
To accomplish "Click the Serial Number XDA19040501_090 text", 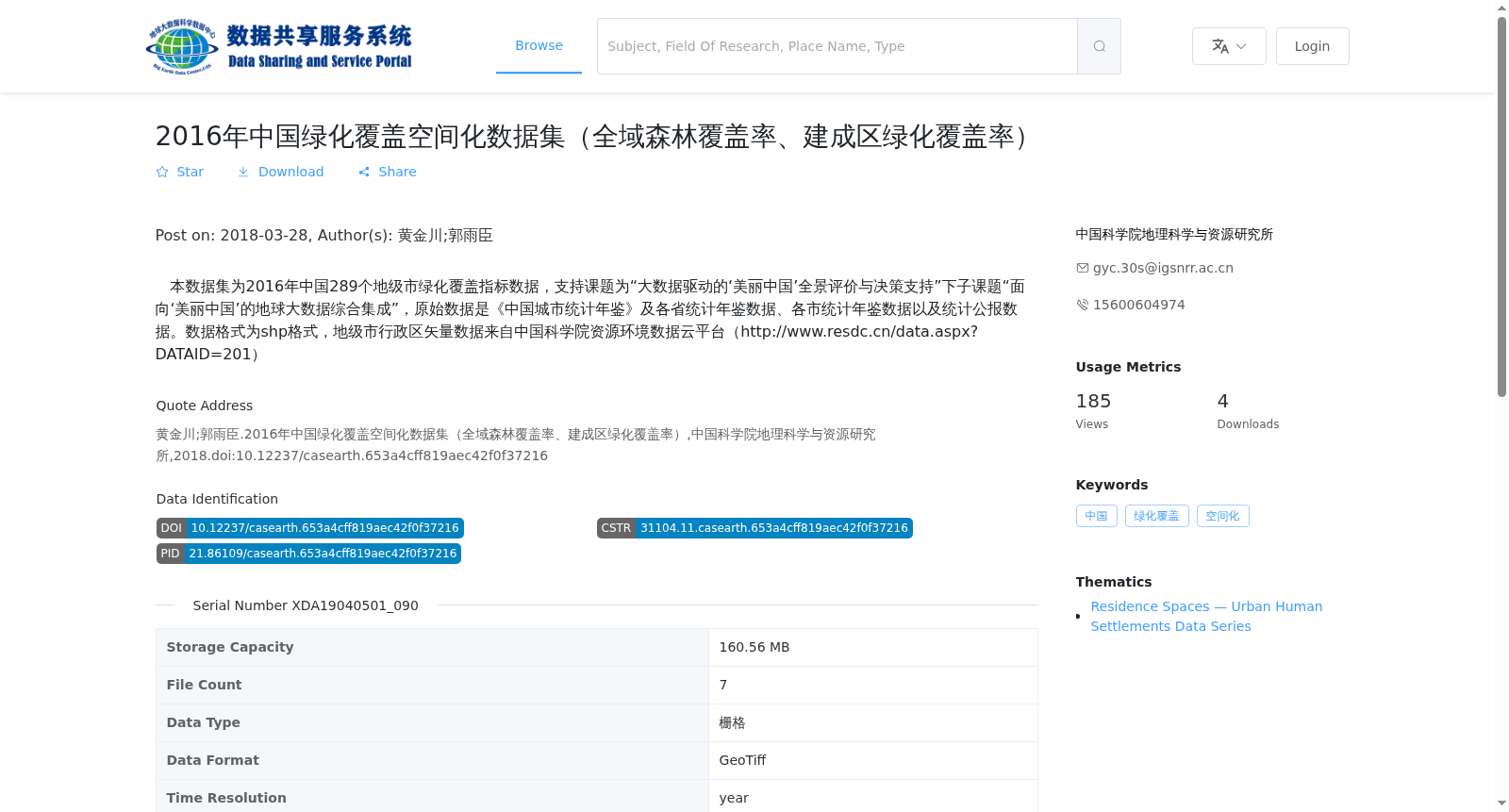I will pos(306,605).
